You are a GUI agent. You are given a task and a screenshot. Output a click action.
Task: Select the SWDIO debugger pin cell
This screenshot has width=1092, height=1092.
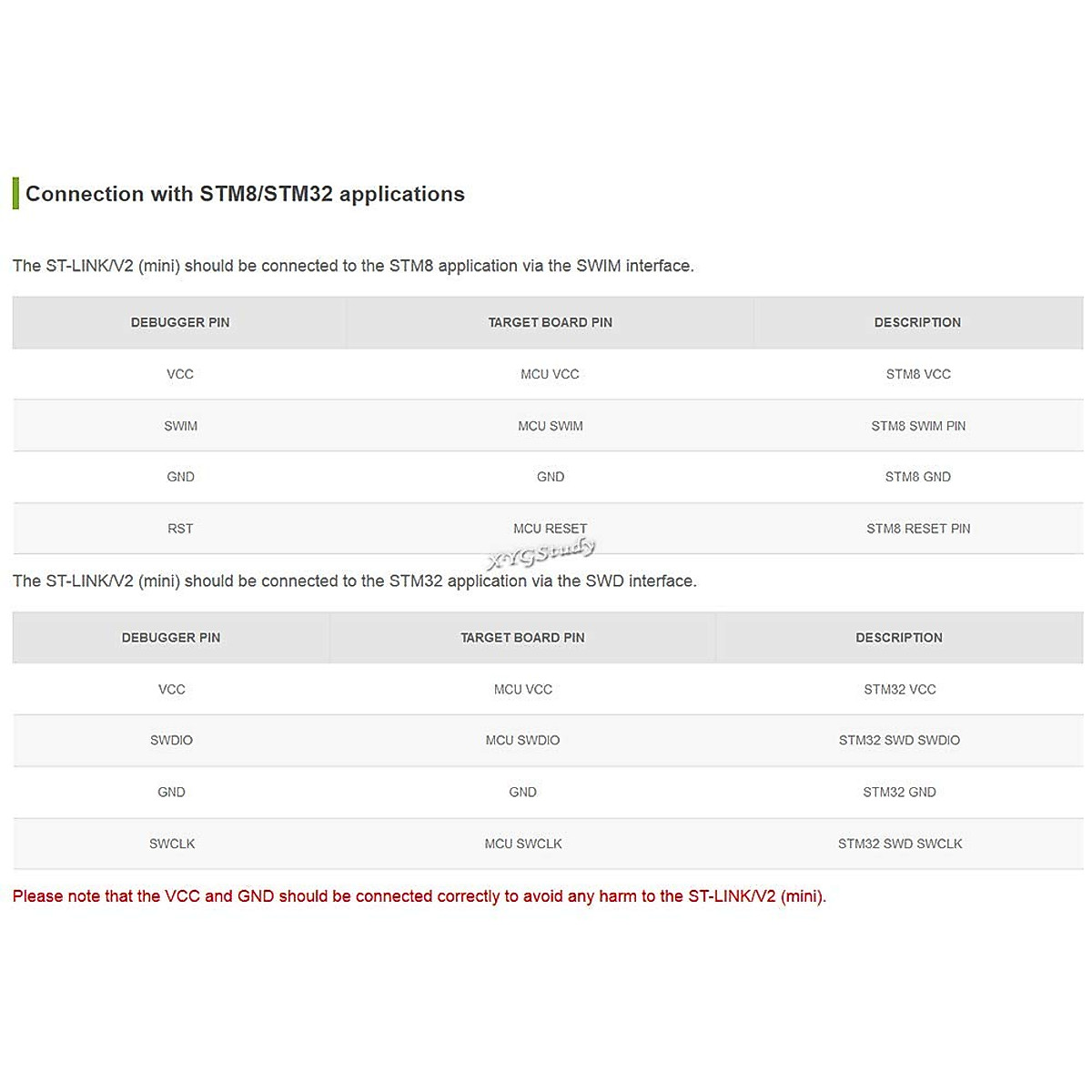click(x=171, y=741)
